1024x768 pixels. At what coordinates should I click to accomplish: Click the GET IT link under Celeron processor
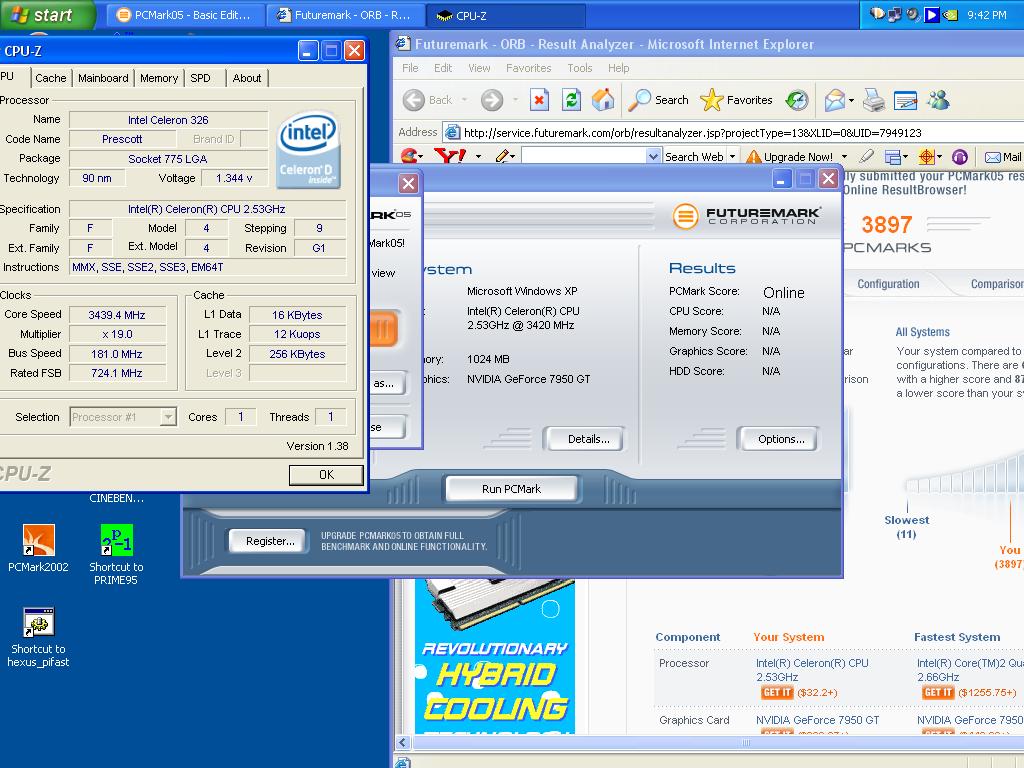776,692
